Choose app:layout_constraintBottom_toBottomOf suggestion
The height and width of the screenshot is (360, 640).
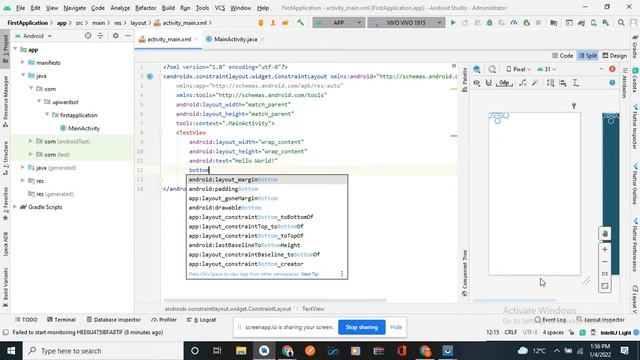[267, 217]
